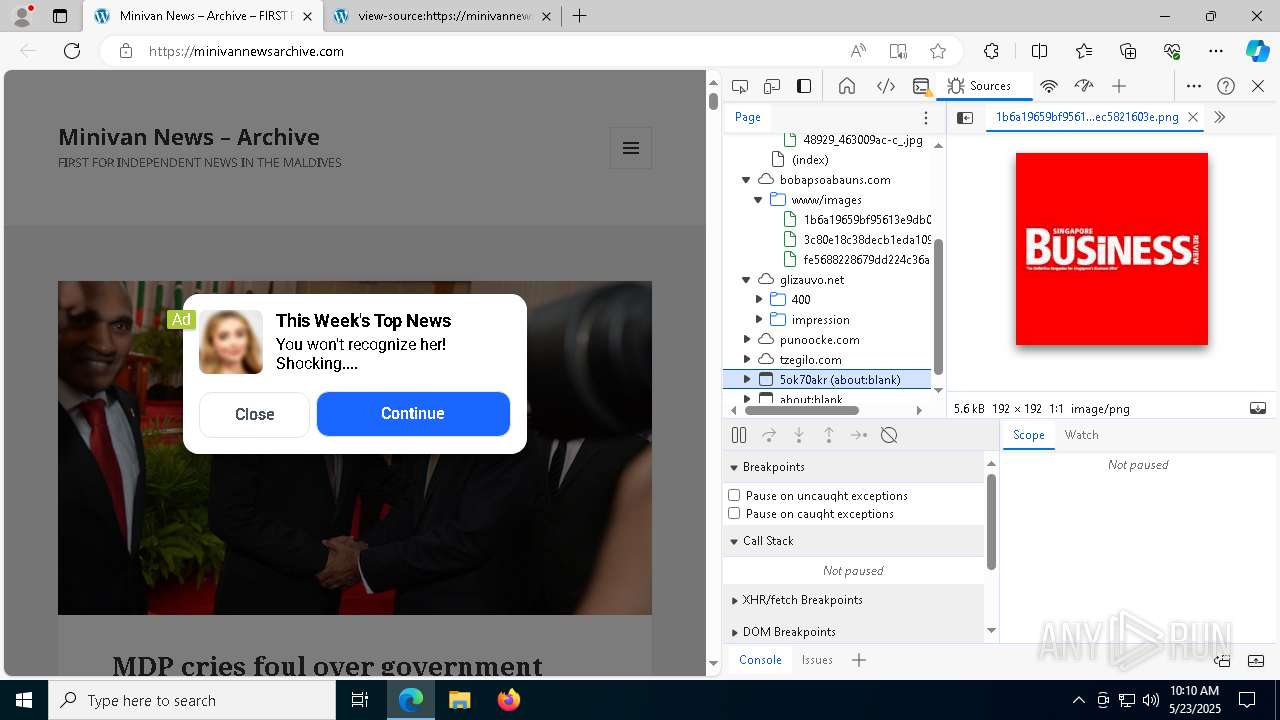Open Console tool icon with warning
The height and width of the screenshot is (720, 1280).
(922, 86)
